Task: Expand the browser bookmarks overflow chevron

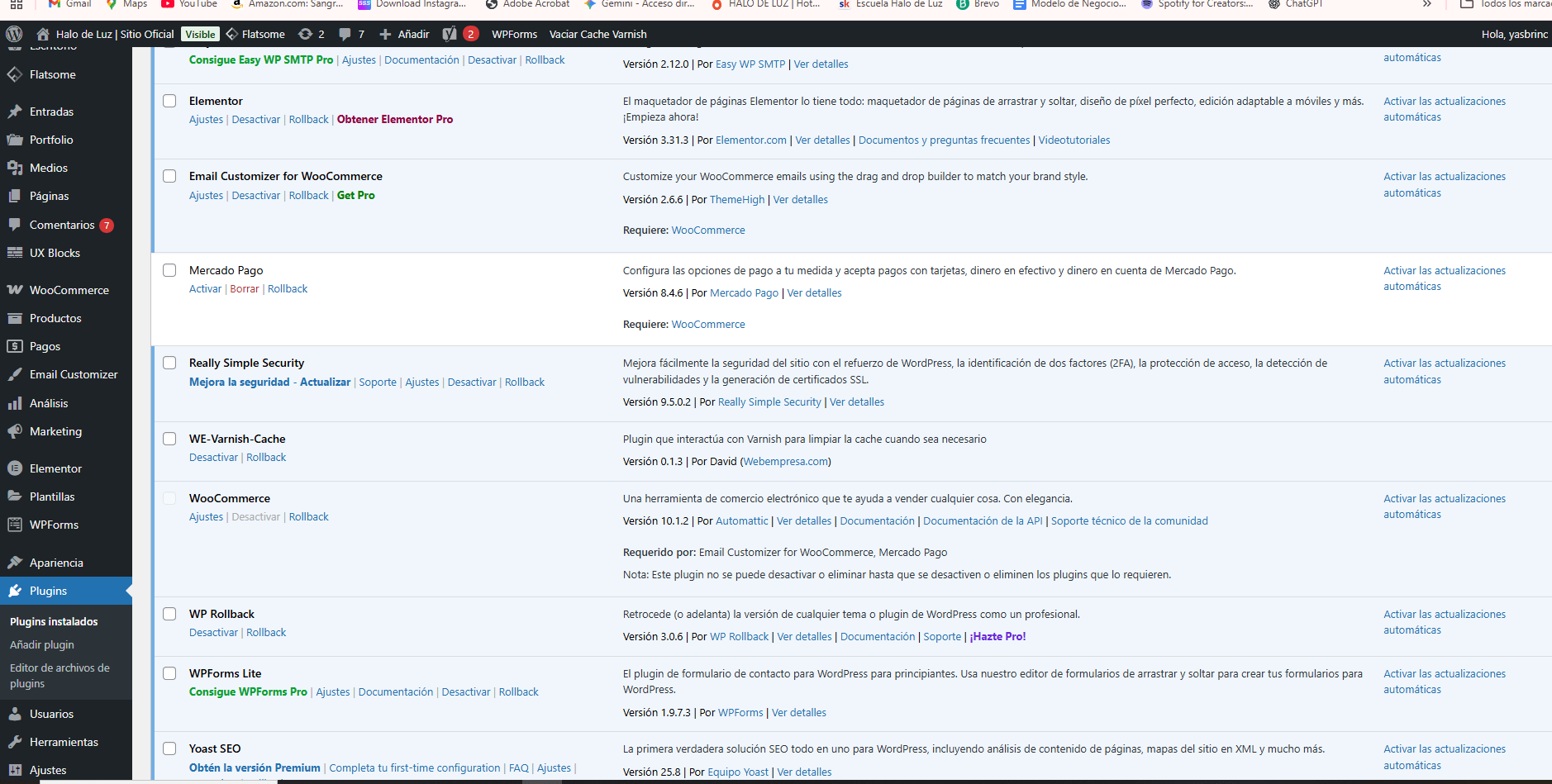Action: pyautogui.click(x=1426, y=4)
